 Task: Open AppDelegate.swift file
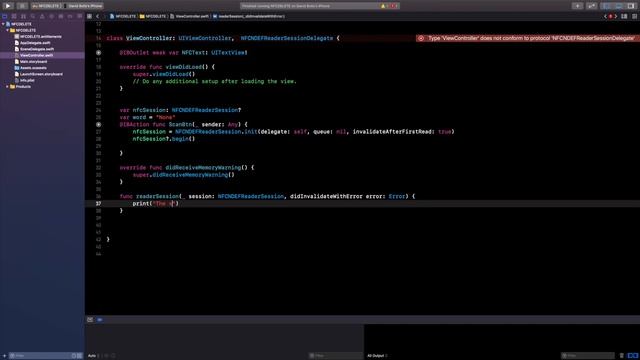(x=32, y=43)
